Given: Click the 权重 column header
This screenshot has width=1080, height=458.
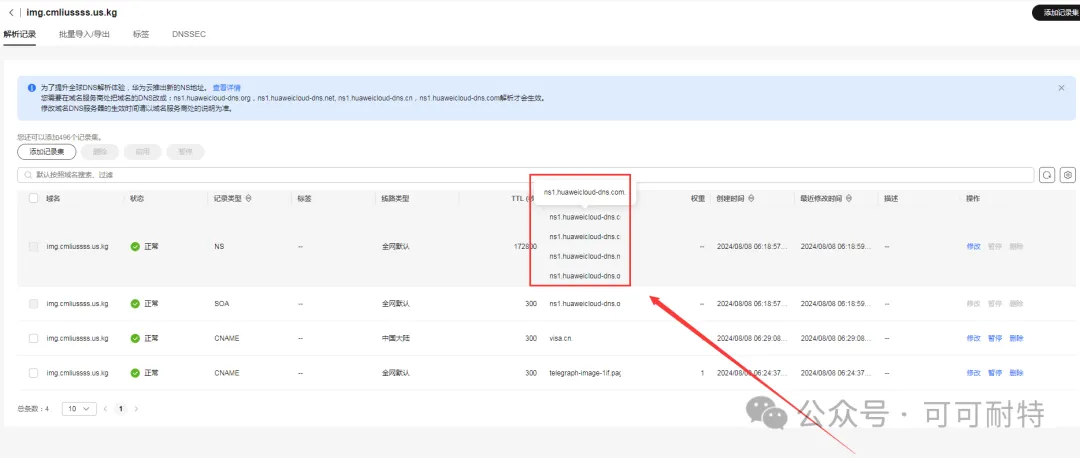Looking at the screenshot, I should [x=698, y=198].
